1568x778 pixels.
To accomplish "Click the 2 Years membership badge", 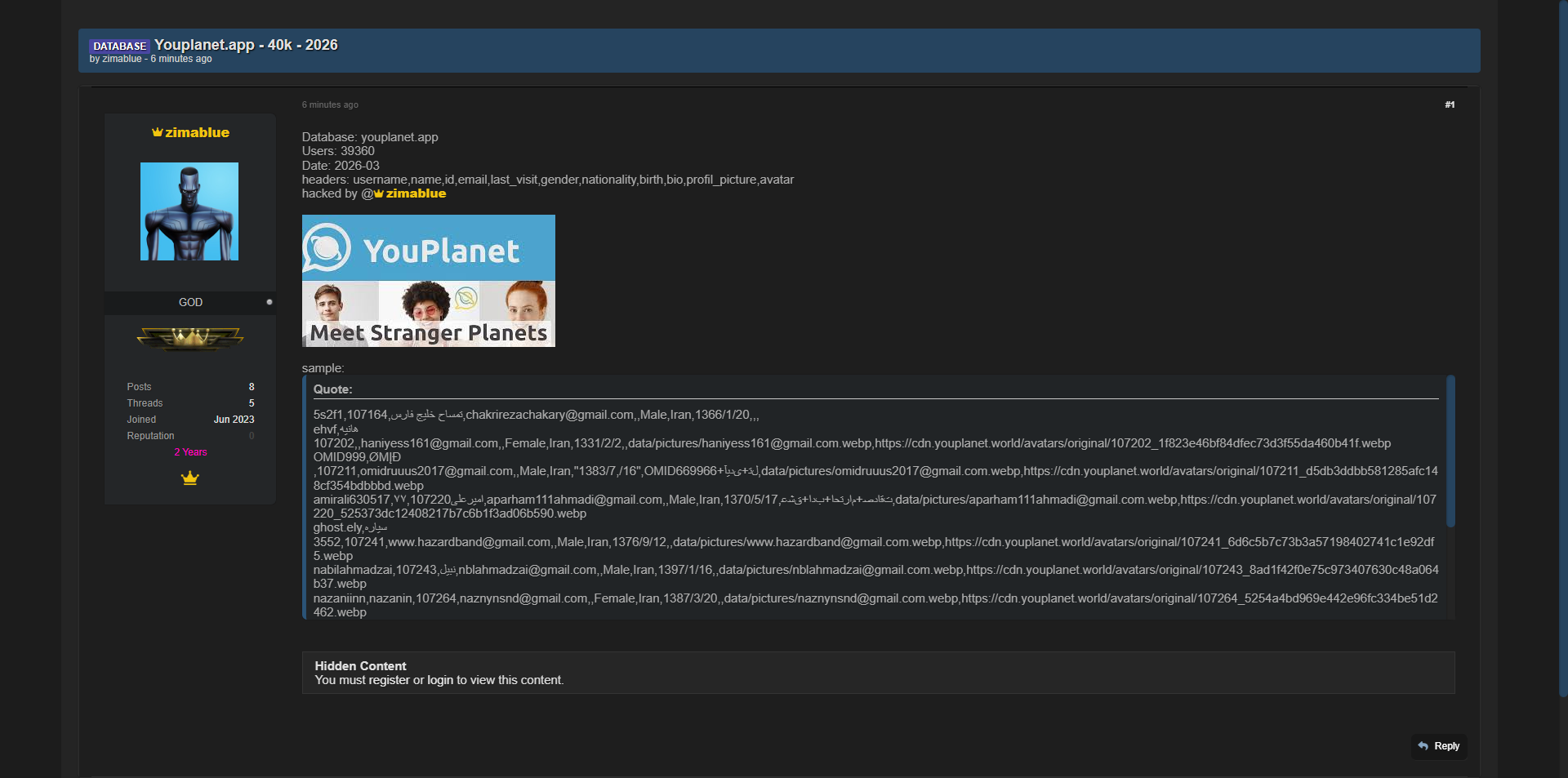I will click(190, 452).
